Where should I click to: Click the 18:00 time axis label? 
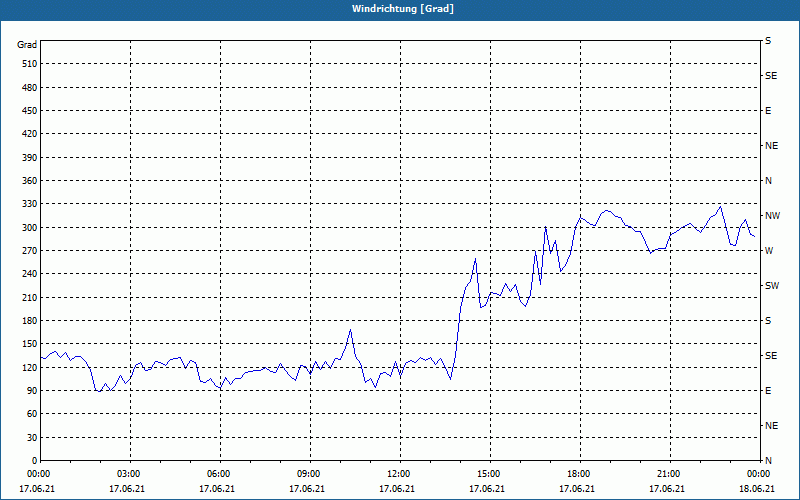[x=579, y=474]
